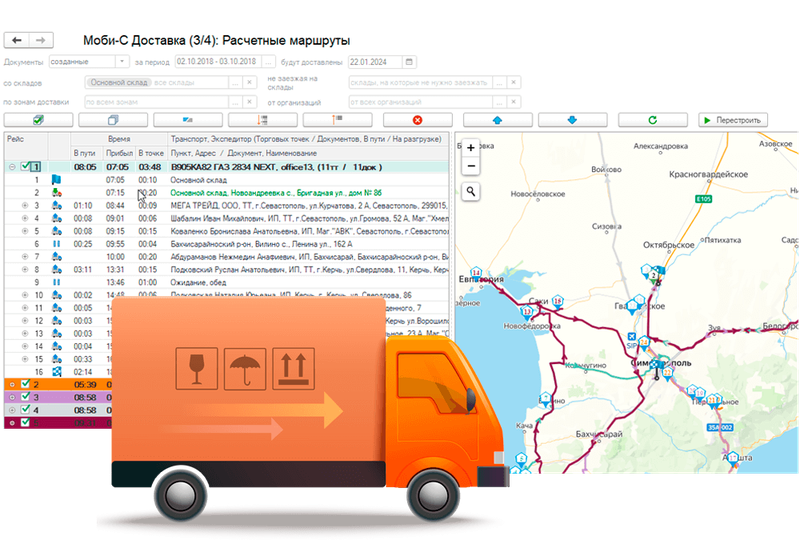Click the Перестроить button
The height and width of the screenshot is (540, 800).
(733, 120)
